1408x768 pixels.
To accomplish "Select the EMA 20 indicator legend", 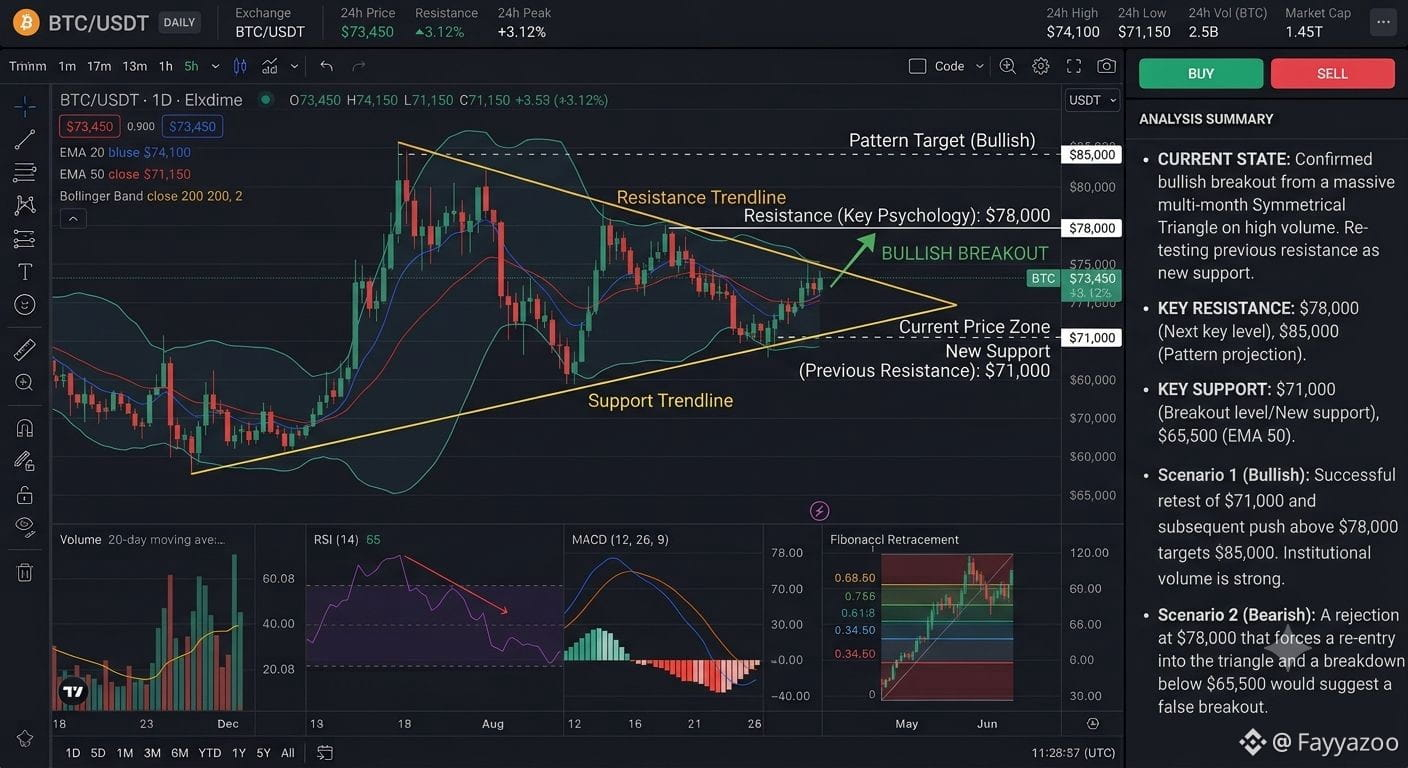I will pyautogui.click(x=125, y=152).
